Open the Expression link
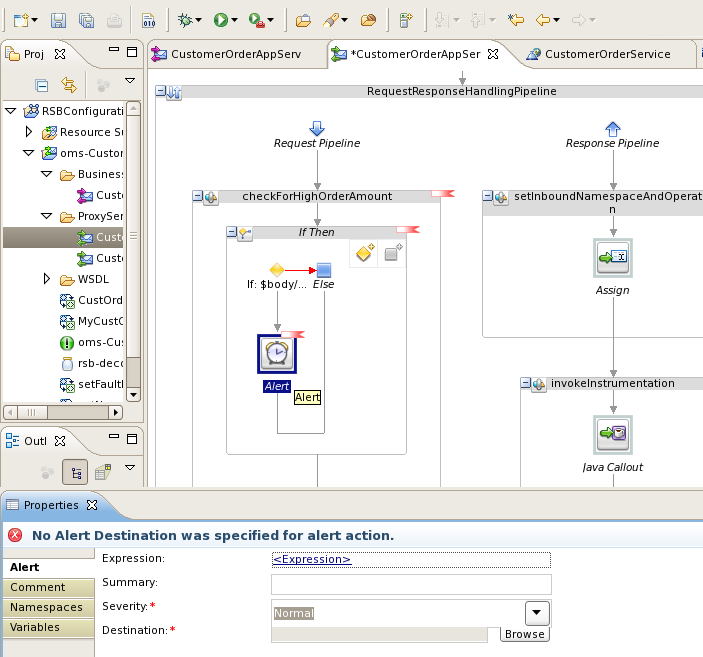 [x=312, y=559]
